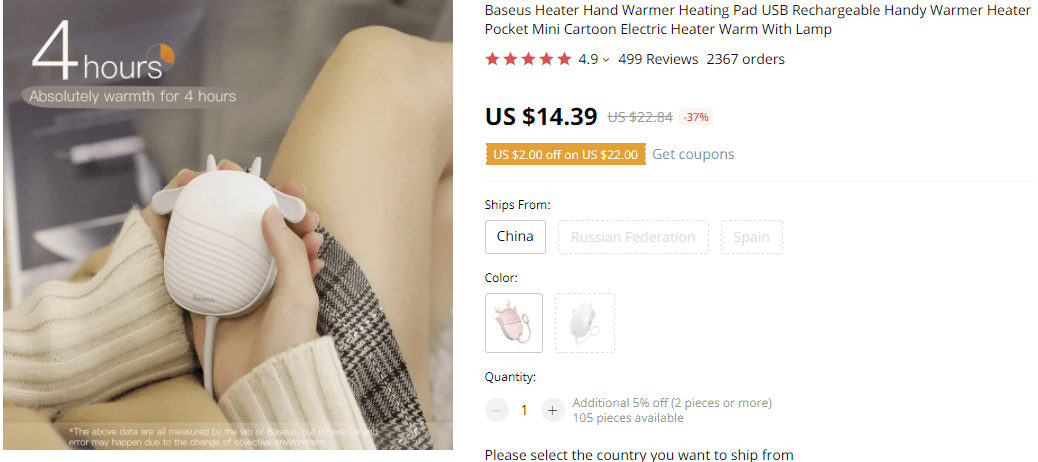Click the crossed-out US $22.84 price
1038x462 pixels.
point(640,117)
